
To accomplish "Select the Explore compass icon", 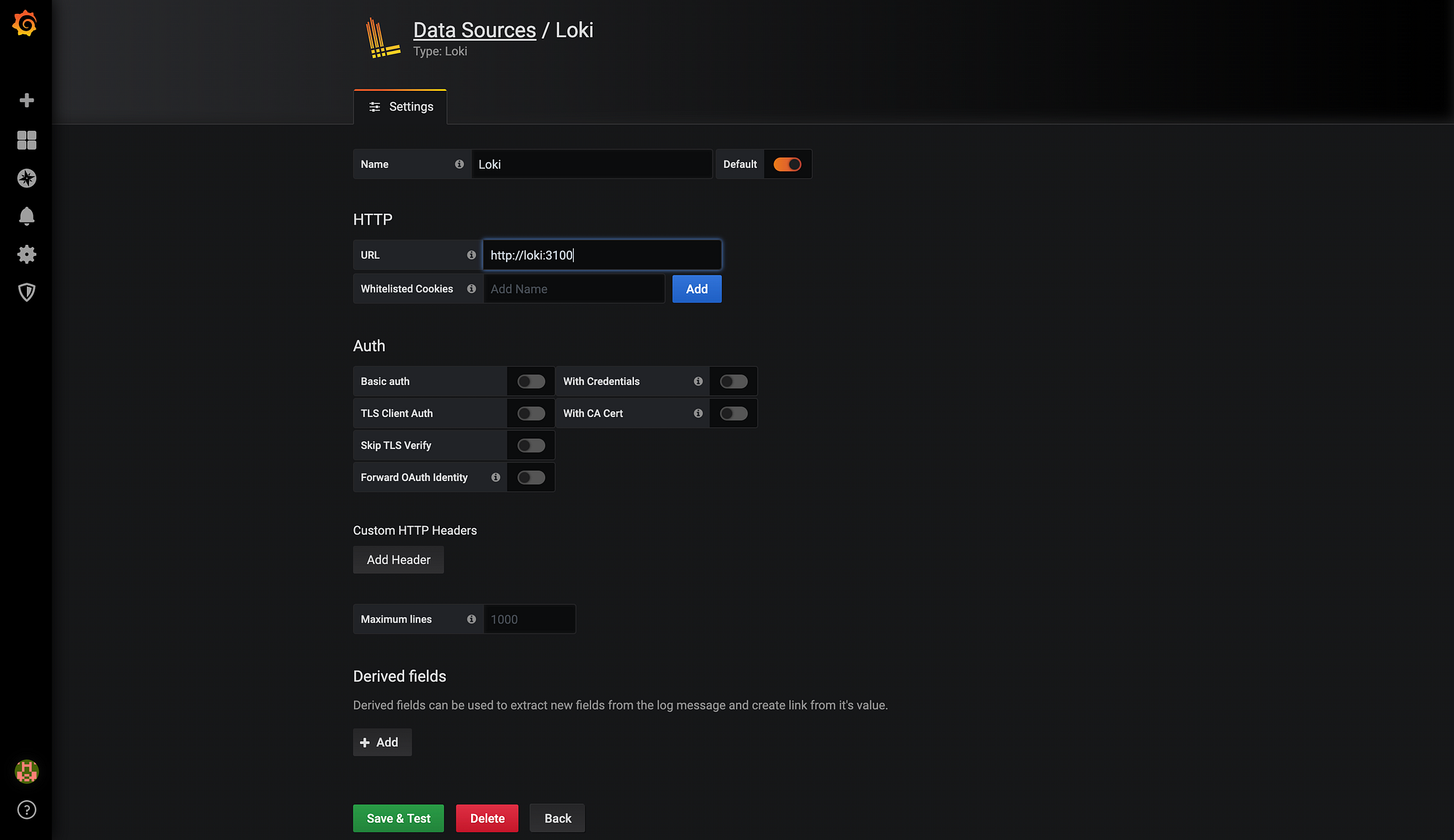I will [26, 178].
